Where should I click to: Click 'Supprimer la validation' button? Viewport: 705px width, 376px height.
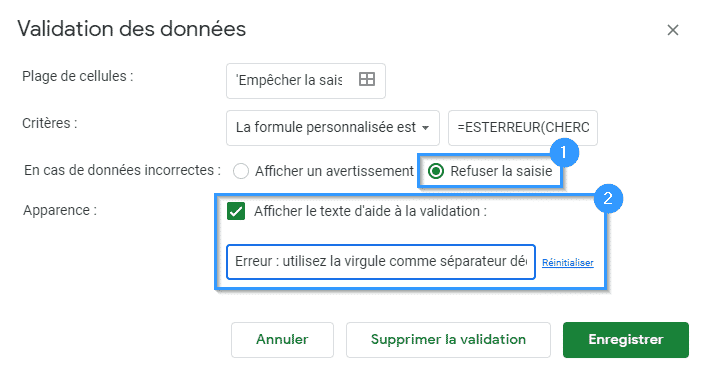point(448,340)
